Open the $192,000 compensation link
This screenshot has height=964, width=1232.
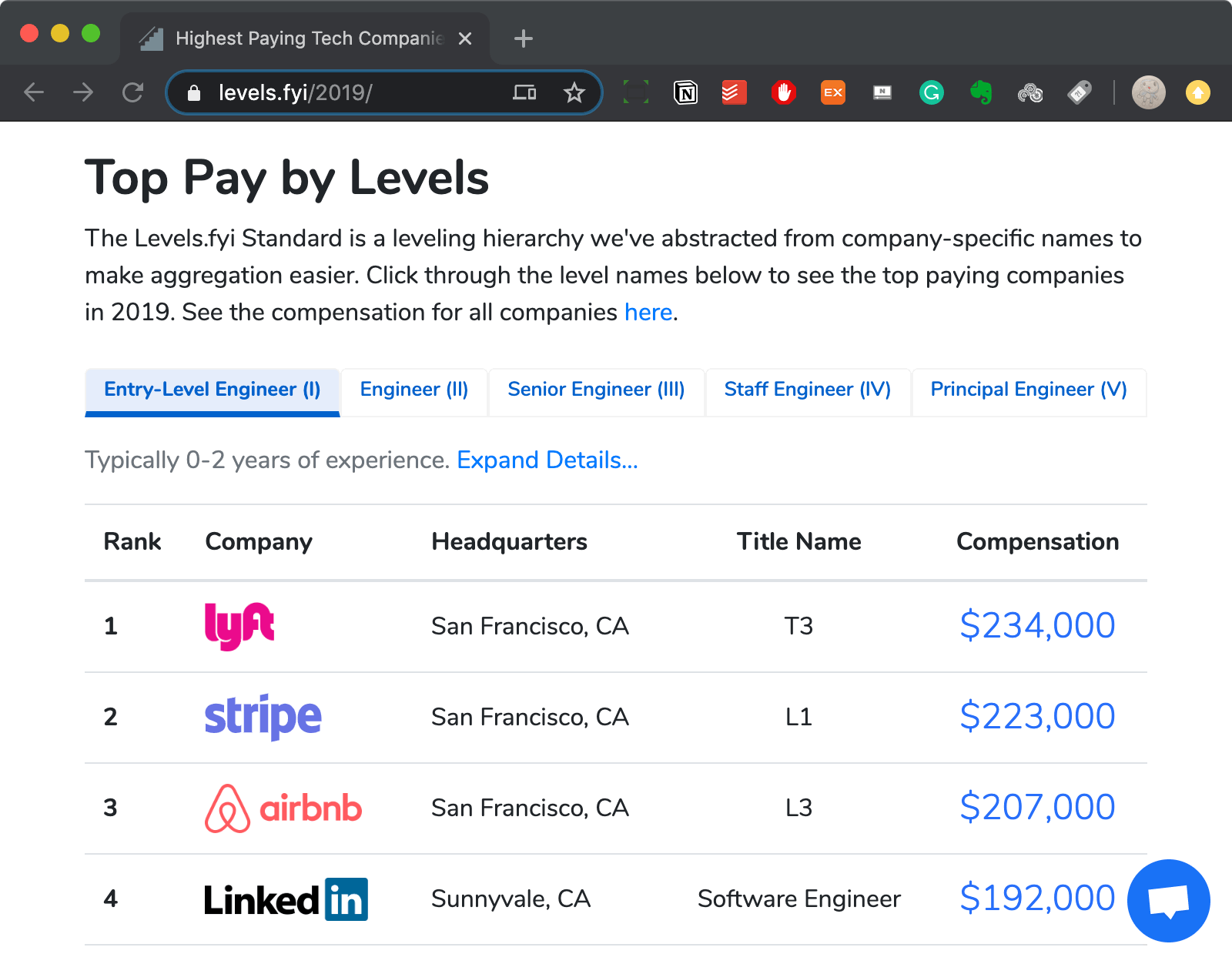pos(1037,898)
